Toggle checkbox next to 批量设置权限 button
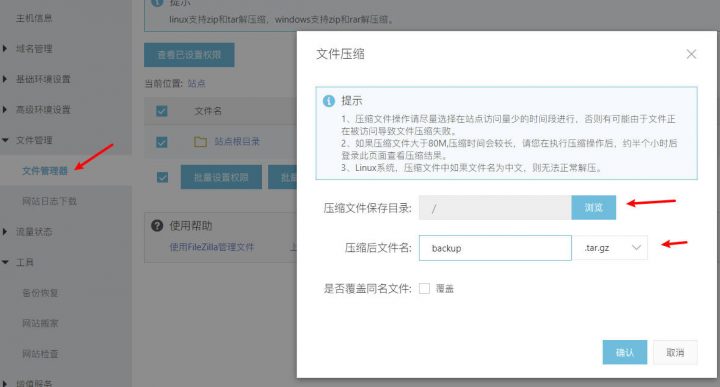This screenshot has height=387, width=720. coord(162,177)
